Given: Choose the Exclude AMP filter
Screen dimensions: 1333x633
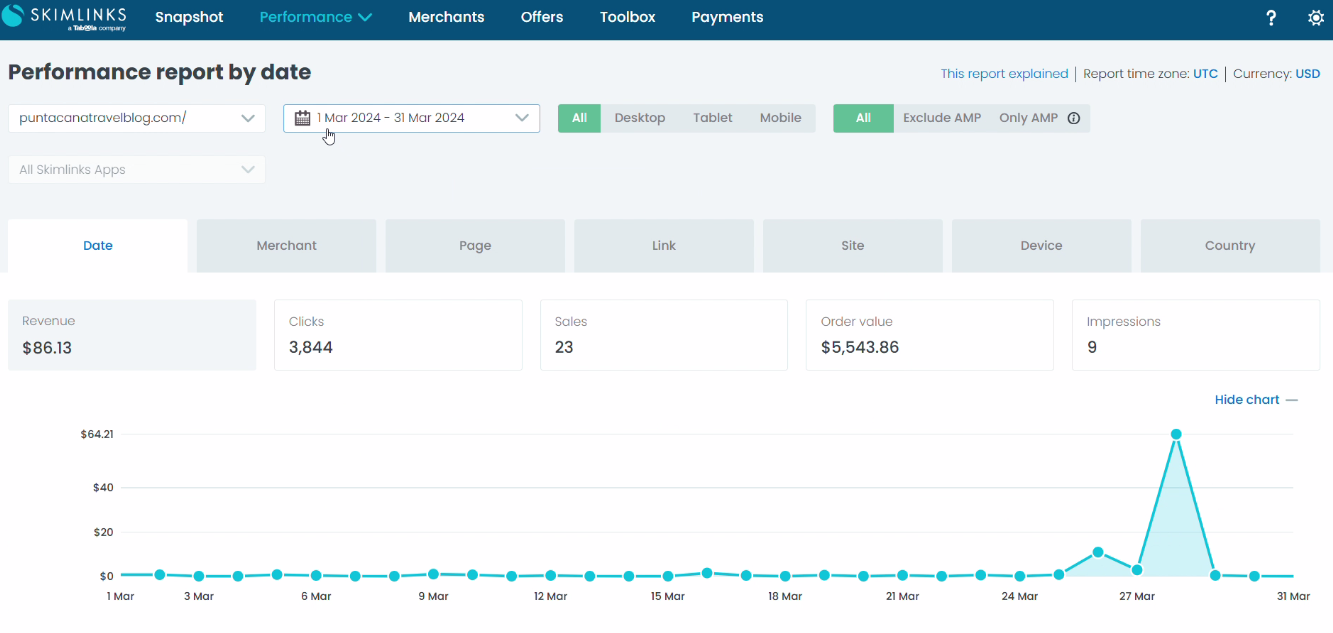Looking at the screenshot, I should click(942, 118).
